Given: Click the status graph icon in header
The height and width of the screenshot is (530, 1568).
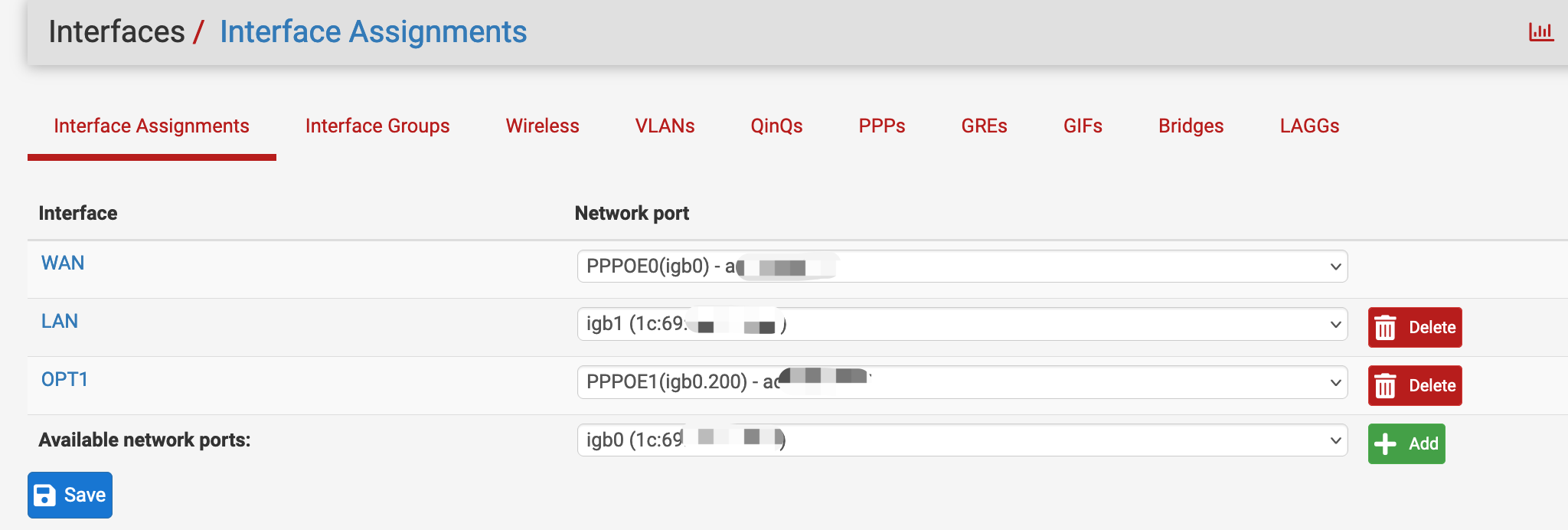Looking at the screenshot, I should pos(1540,31).
